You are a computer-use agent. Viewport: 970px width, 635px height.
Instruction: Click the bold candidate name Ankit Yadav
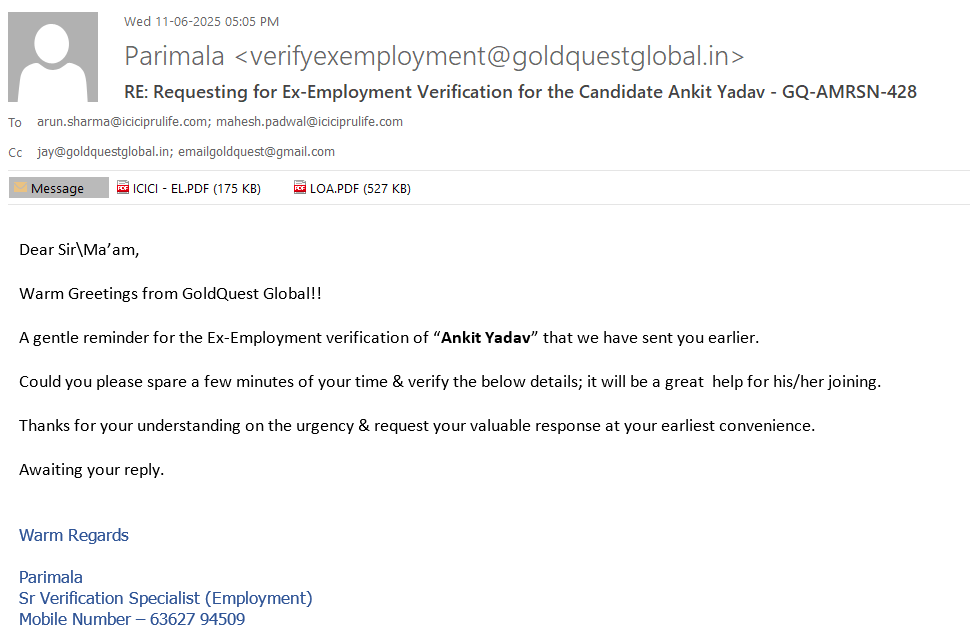[x=486, y=337]
